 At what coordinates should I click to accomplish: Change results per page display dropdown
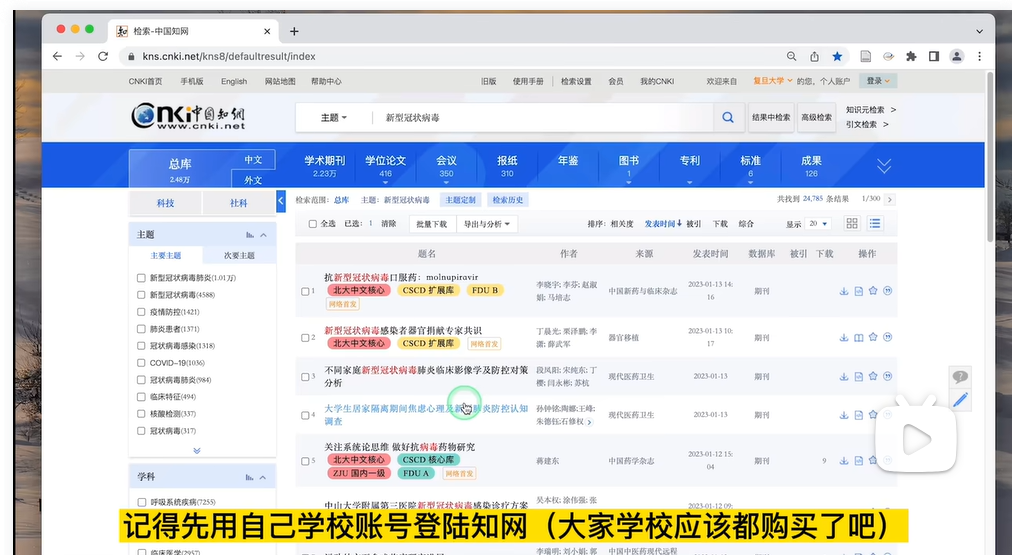pyautogui.click(x=818, y=224)
